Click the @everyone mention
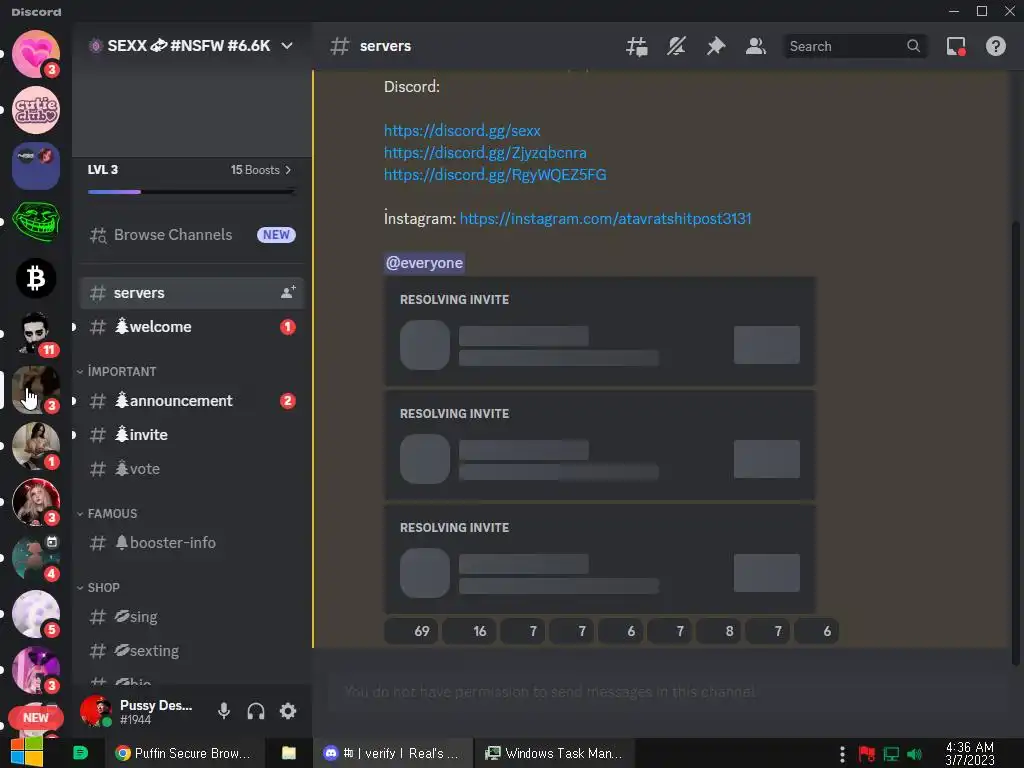The height and width of the screenshot is (768, 1024). 424,263
